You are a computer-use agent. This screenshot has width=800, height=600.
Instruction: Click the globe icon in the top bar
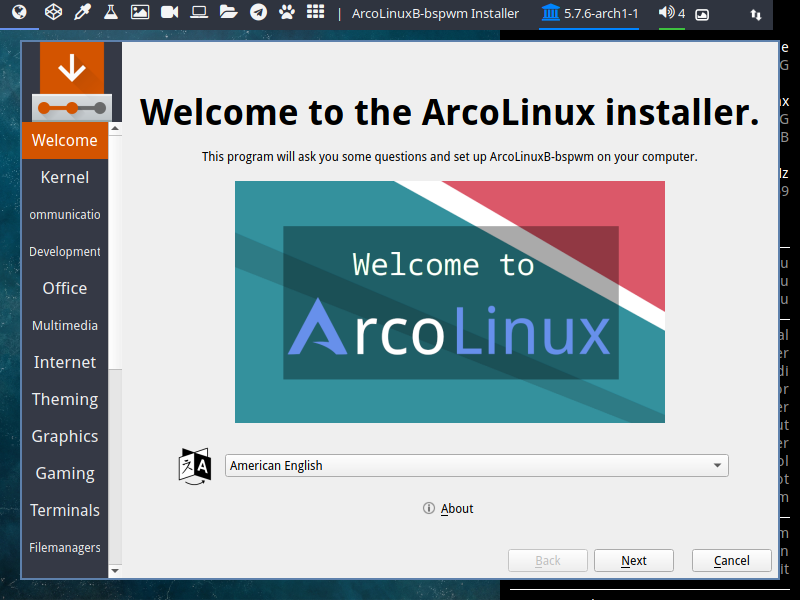19,12
